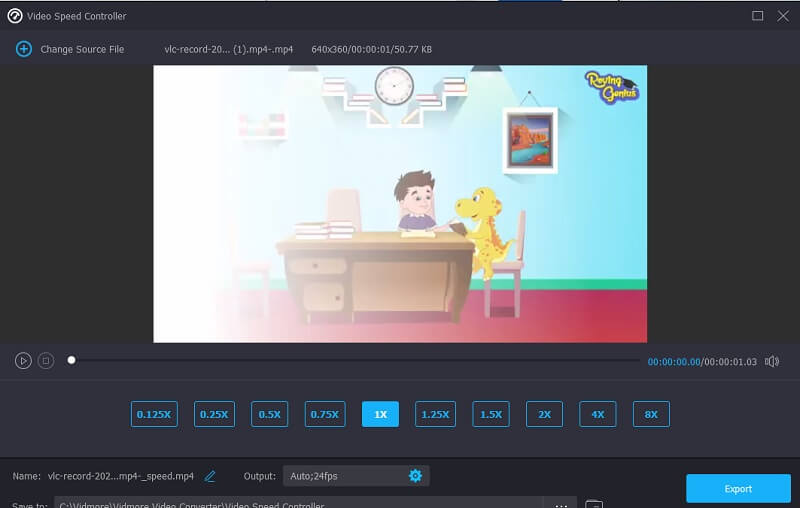Image resolution: width=800 pixels, height=508 pixels.
Task: Set speed to 1.25X
Action: pos(435,414)
